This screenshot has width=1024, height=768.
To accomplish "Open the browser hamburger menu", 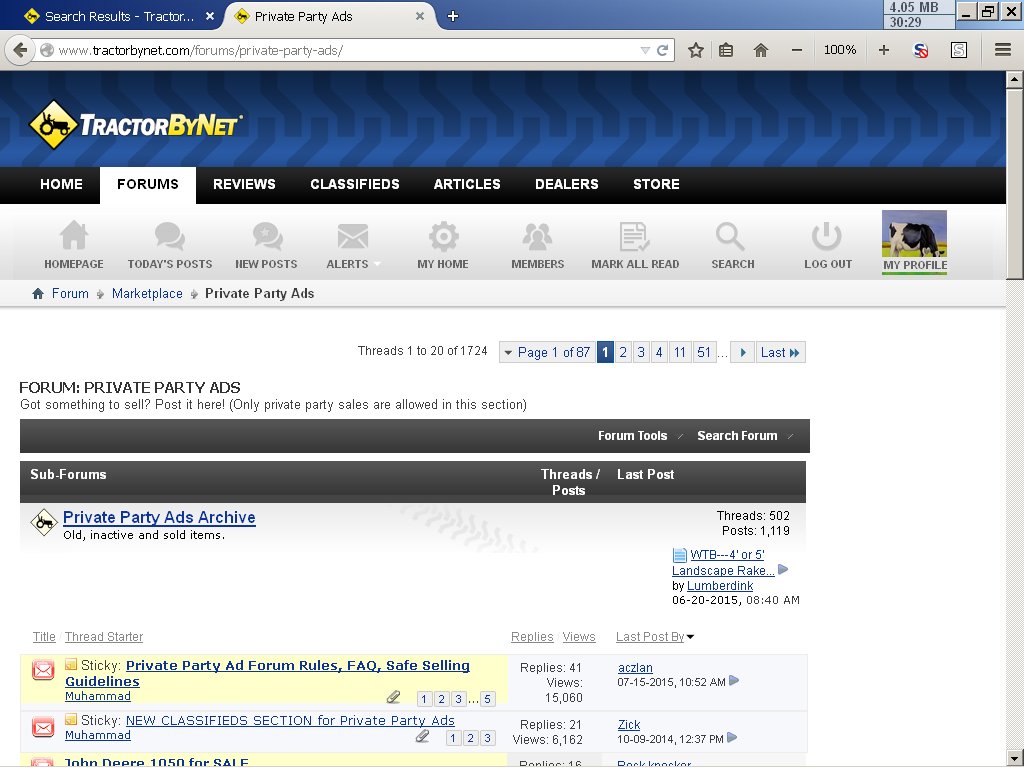I will click(x=1003, y=50).
